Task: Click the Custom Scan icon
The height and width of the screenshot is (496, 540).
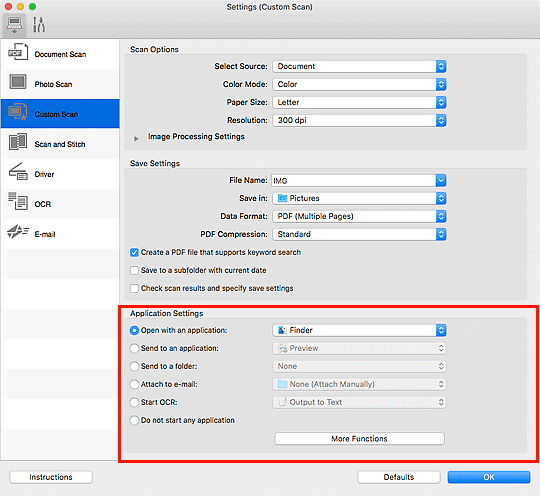Action: tap(18, 112)
